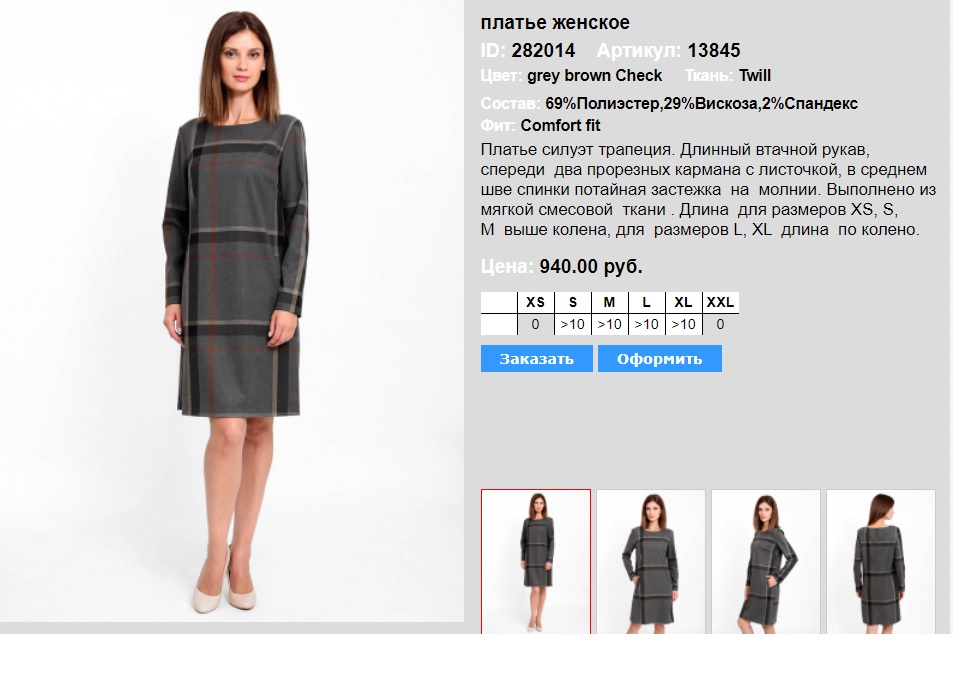This screenshot has width=955, height=699.
Task: Click the zero stock cell under XXL
Action: [x=721, y=325]
